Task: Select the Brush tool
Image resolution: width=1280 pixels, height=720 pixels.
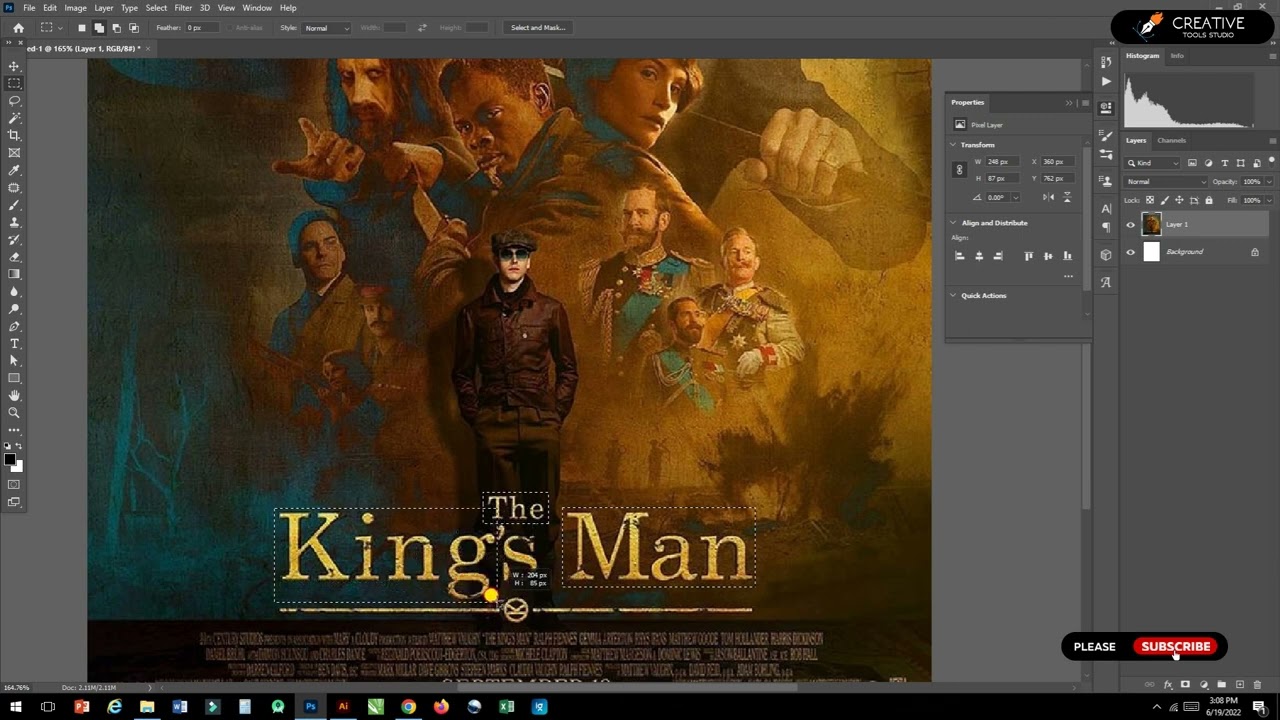Action: (x=14, y=205)
